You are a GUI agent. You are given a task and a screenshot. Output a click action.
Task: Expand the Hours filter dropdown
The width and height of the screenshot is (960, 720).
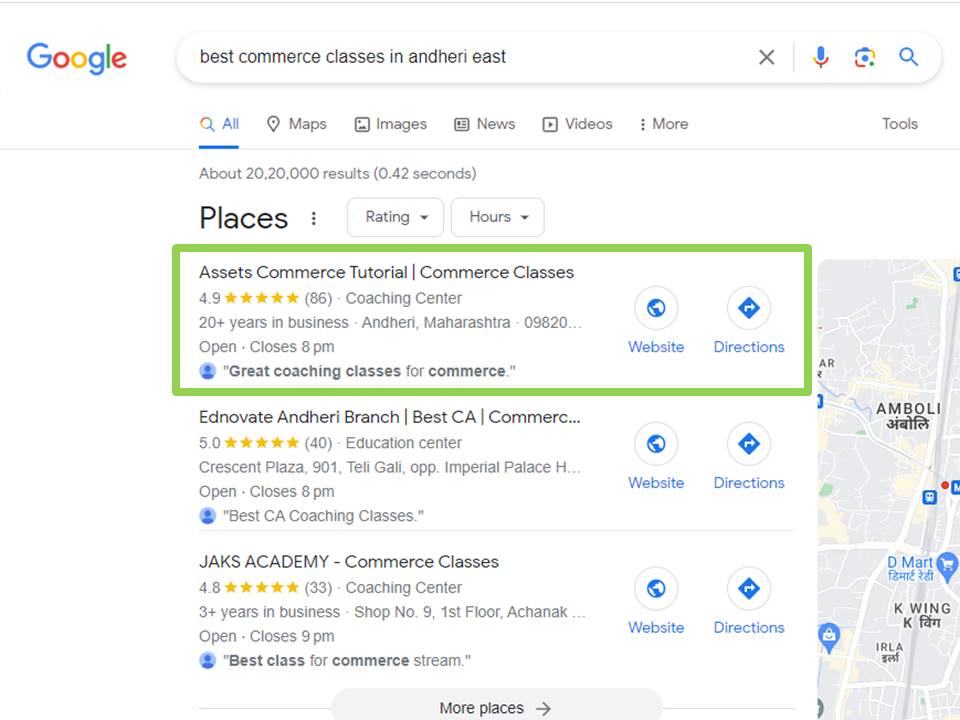(497, 217)
